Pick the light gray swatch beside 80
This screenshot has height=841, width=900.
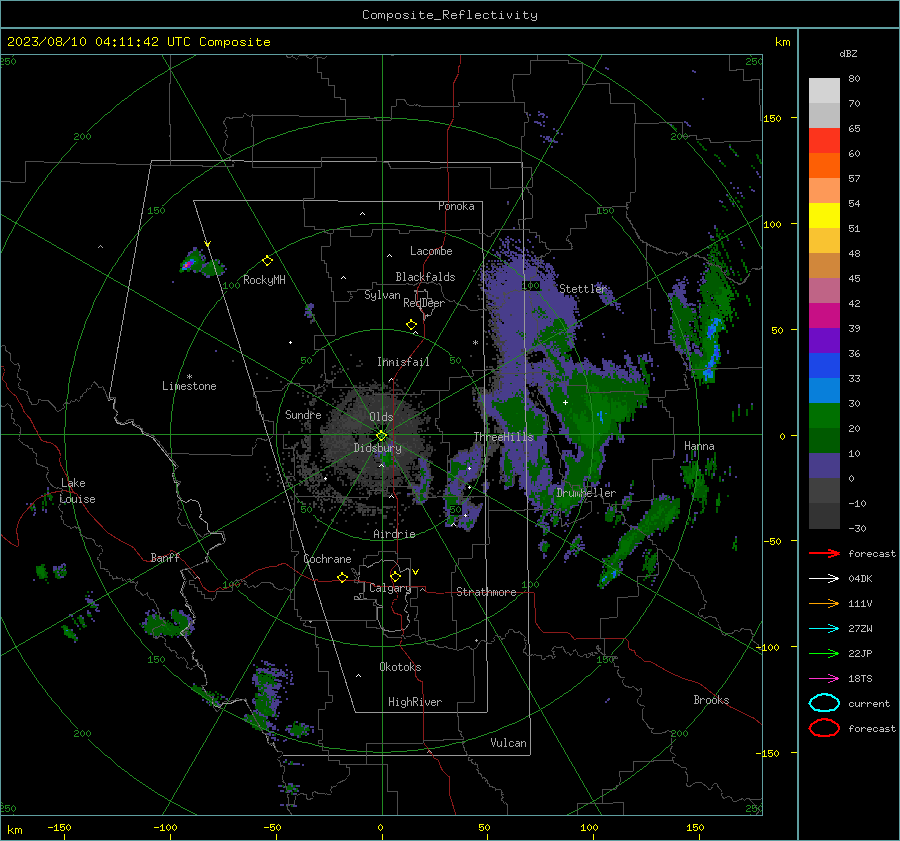click(x=824, y=91)
